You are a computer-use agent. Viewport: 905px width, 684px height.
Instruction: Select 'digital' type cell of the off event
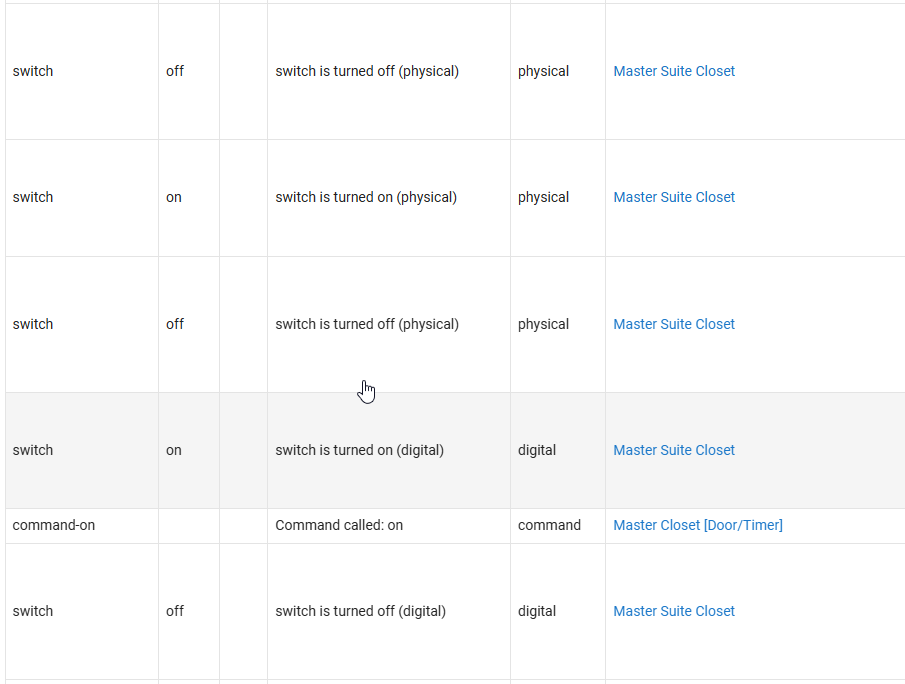coord(537,611)
